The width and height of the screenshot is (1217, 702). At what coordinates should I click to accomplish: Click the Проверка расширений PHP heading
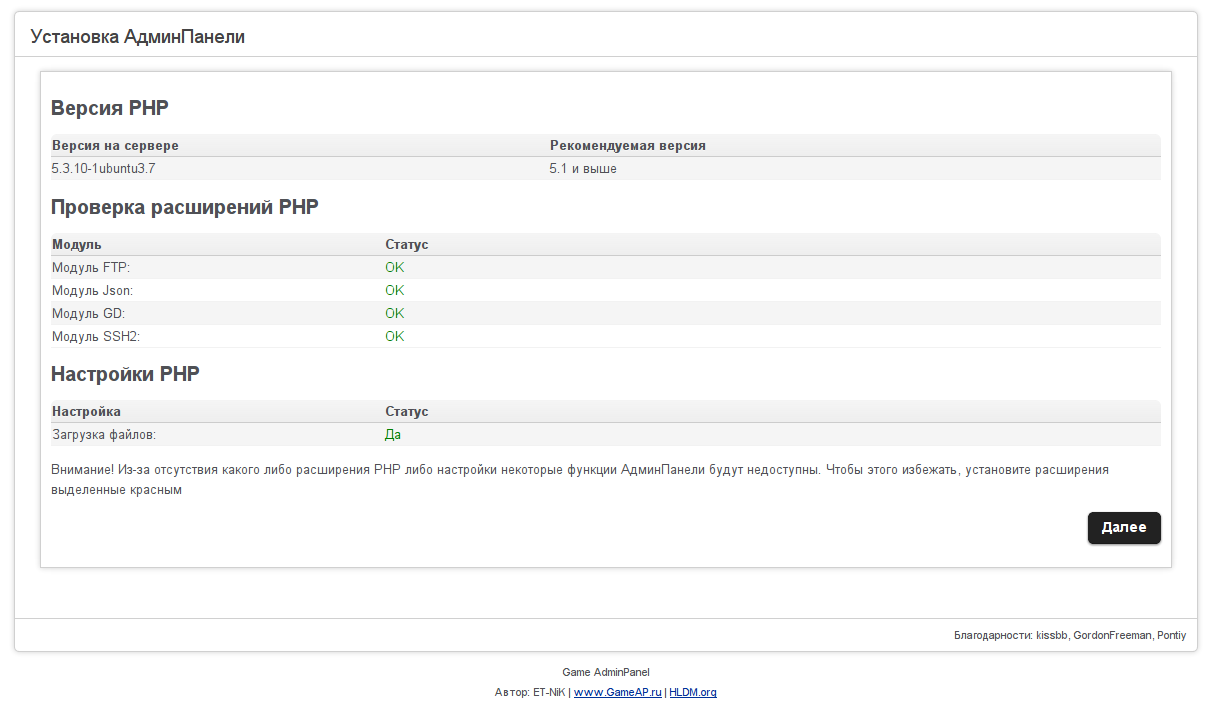(185, 207)
